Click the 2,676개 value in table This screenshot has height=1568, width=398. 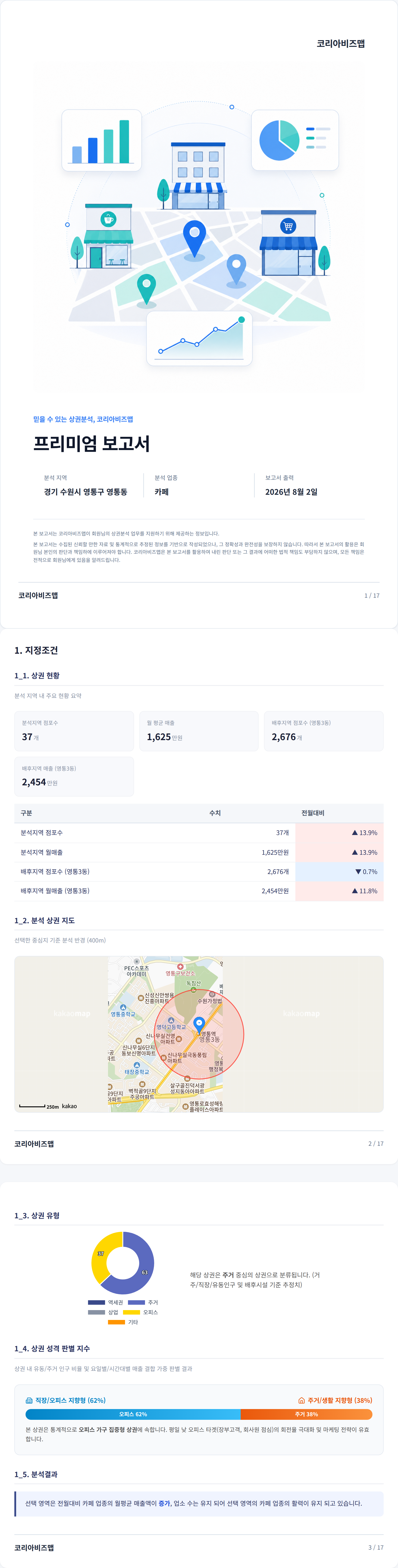click(x=278, y=872)
